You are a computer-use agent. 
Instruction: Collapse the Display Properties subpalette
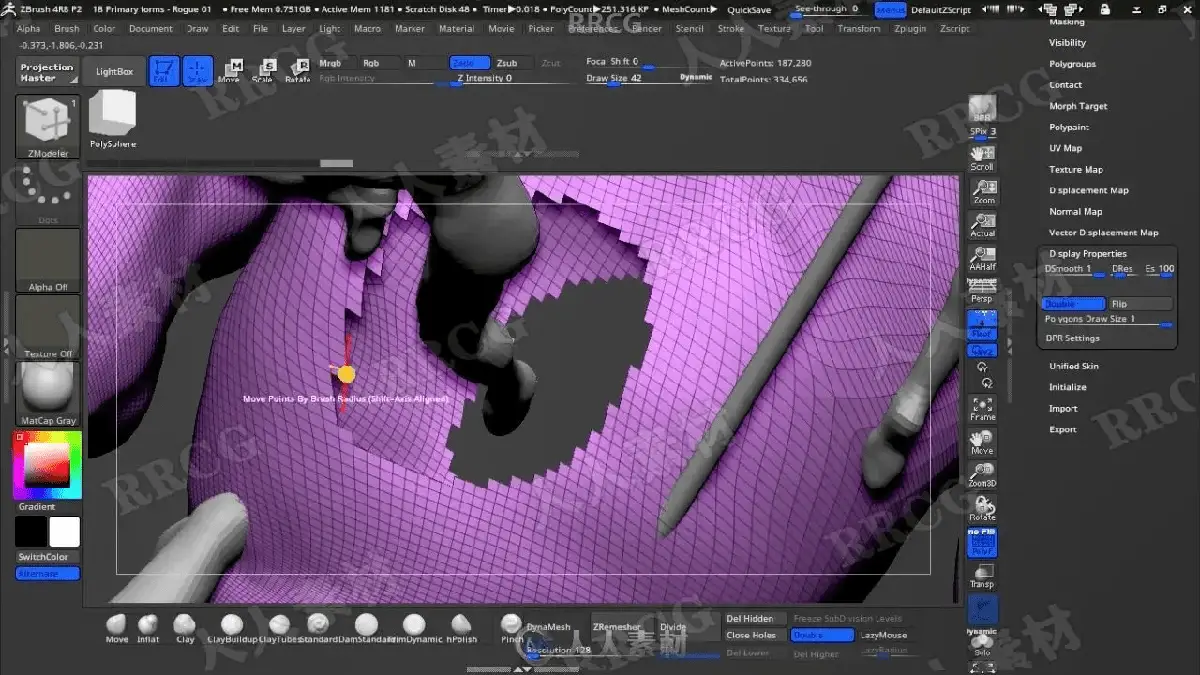1088,254
